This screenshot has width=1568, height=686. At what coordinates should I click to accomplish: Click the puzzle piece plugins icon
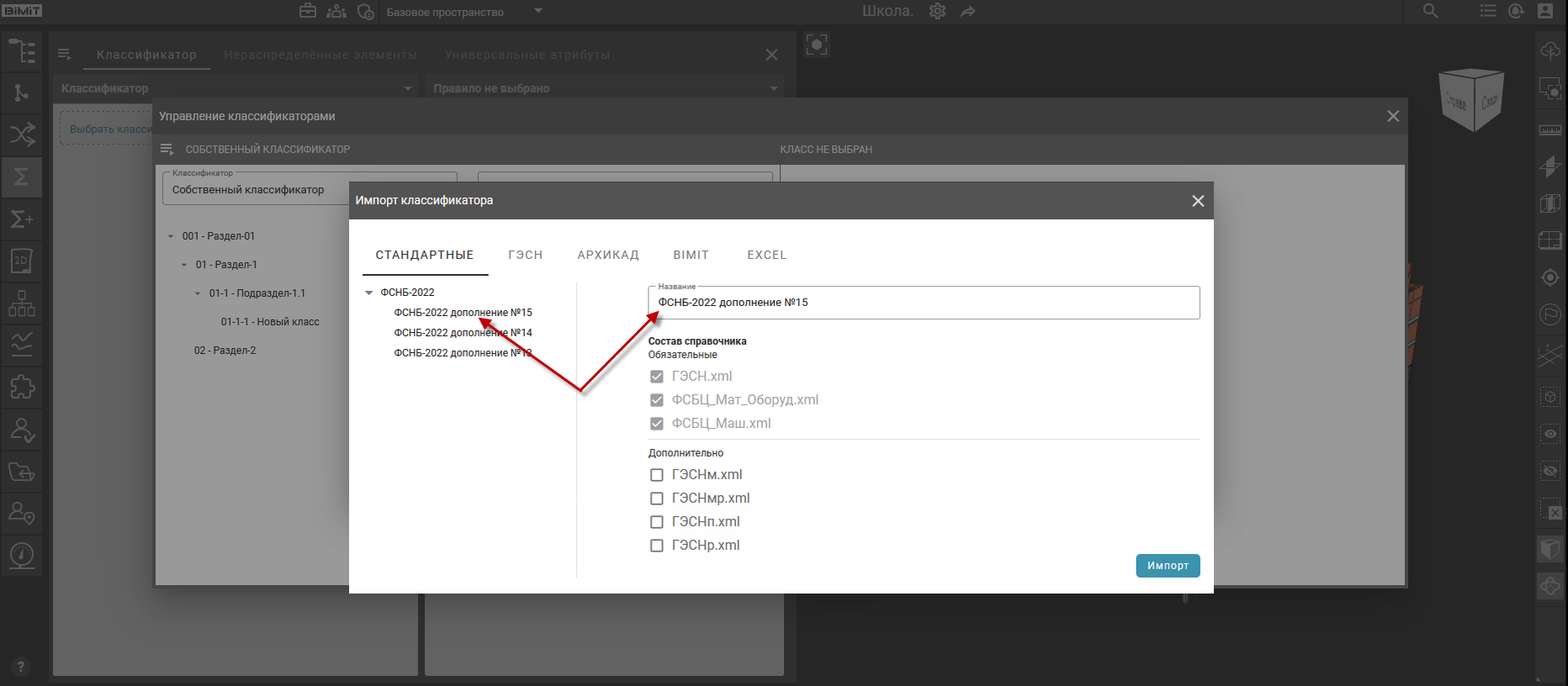point(22,387)
